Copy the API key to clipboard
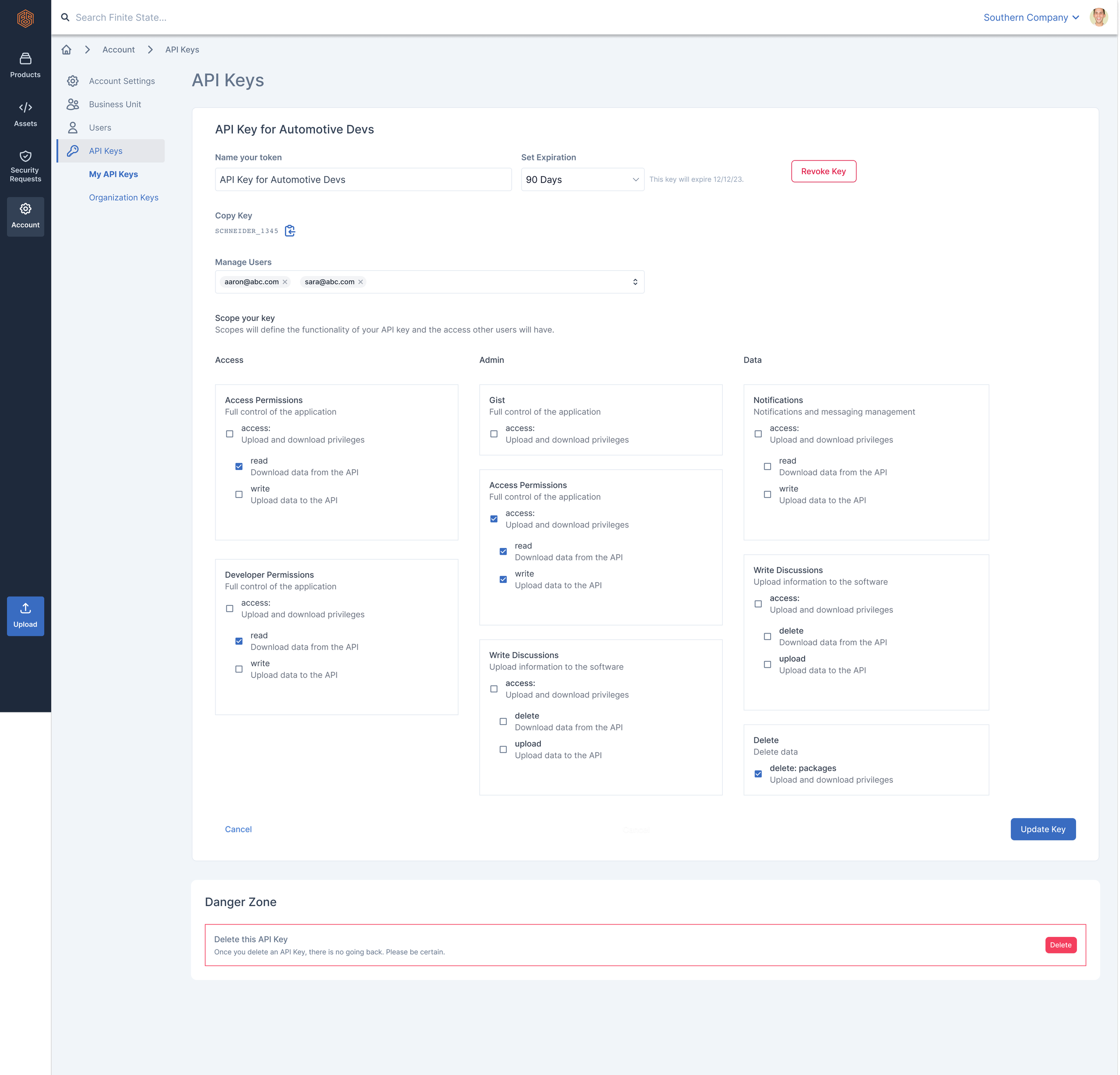Screen dimensions: 1120x1075 pyautogui.click(x=290, y=231)
